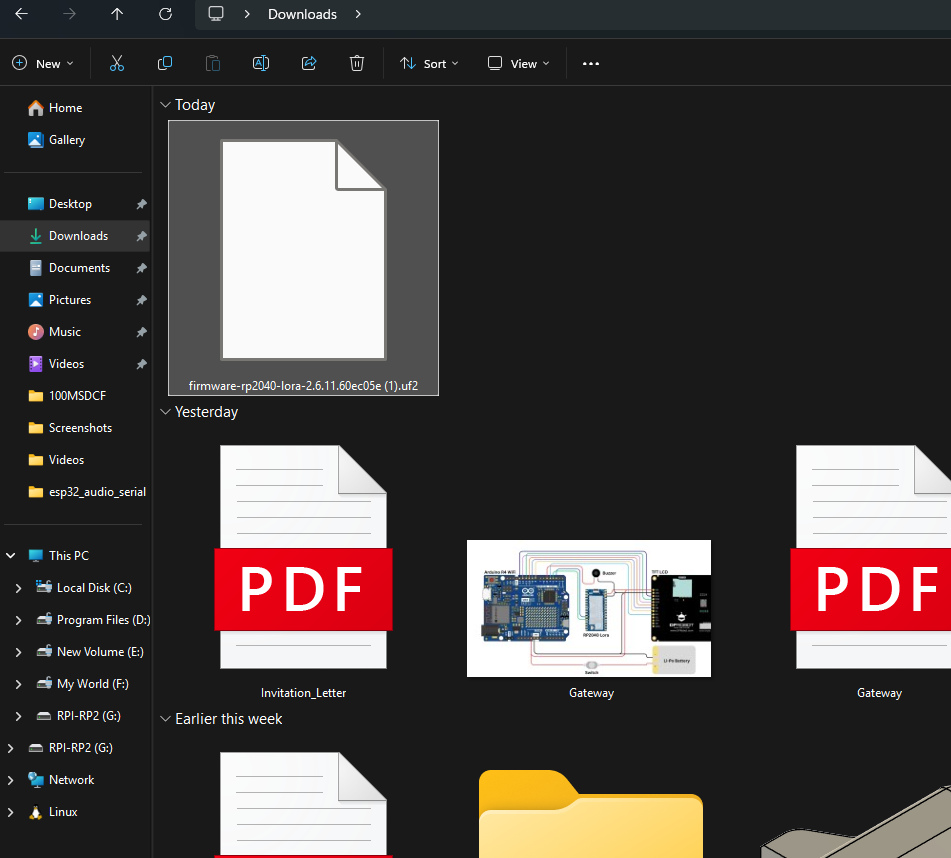The image size is (951, 858).
Task: Open the New item menu
Action: (43, 63)
